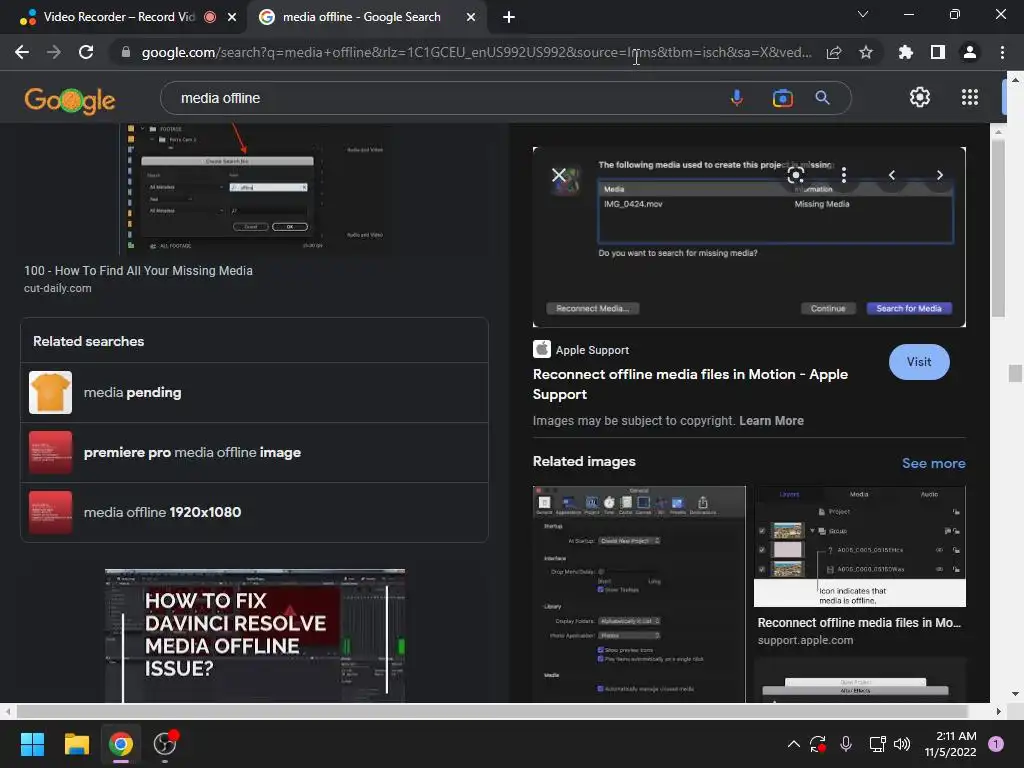Click Apple Support source name
Image resolution: width=1024 pixels, height=768 pixels.
pyautogui.click(x=592, y=350)
